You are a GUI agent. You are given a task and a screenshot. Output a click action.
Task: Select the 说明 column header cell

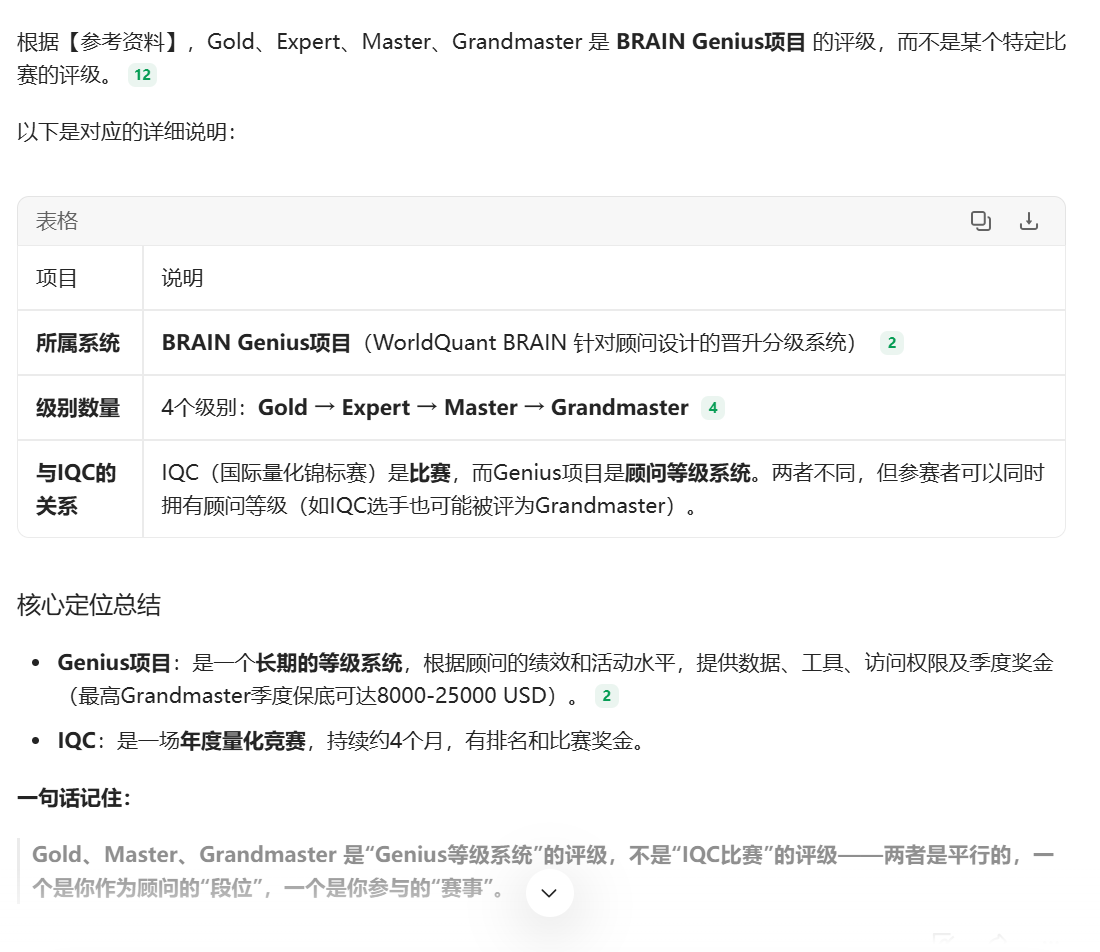tap(604, 278)
